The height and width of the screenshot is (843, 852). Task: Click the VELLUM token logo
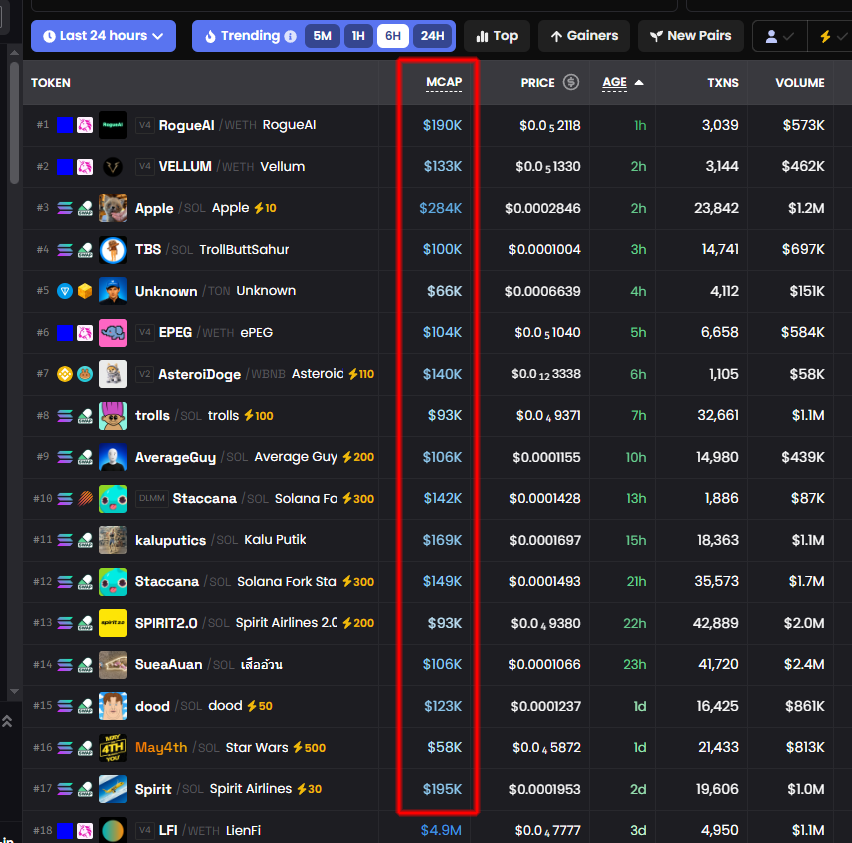point(113,167)
